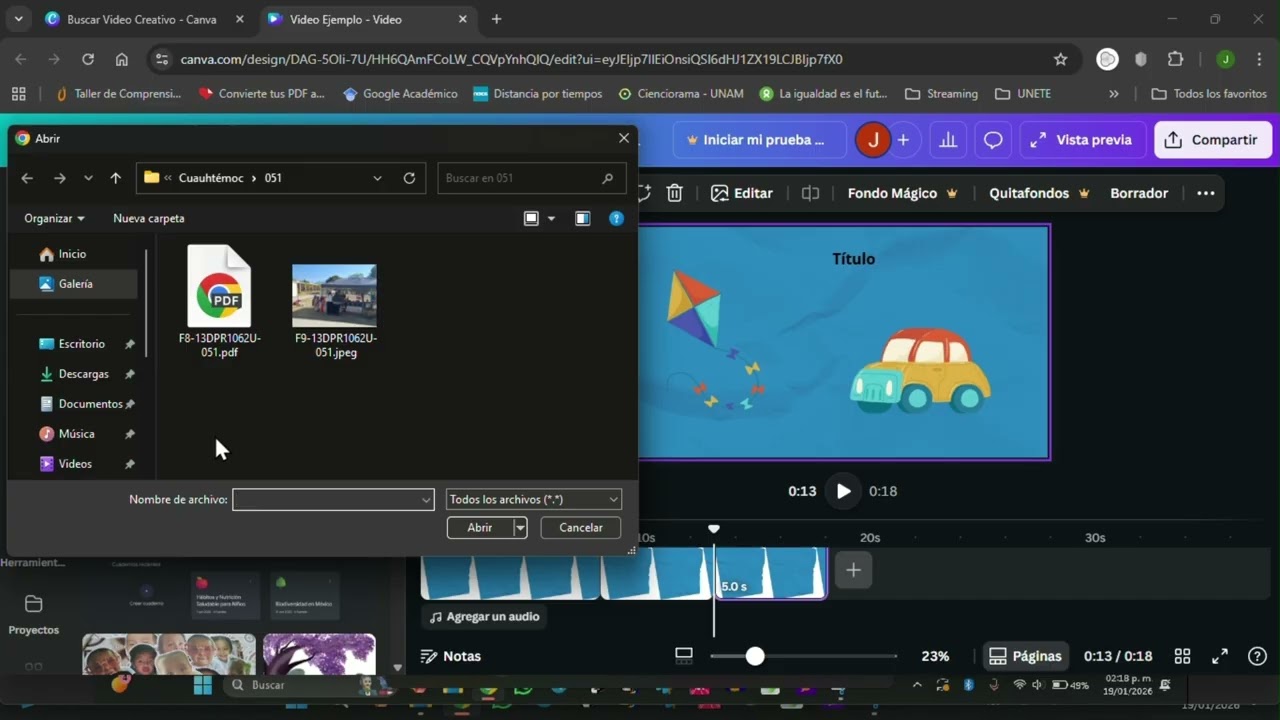This screenshot has height=720, width=1280.
Task: Click Agregar un audio on timeline
Action: (x=484, y=617)
